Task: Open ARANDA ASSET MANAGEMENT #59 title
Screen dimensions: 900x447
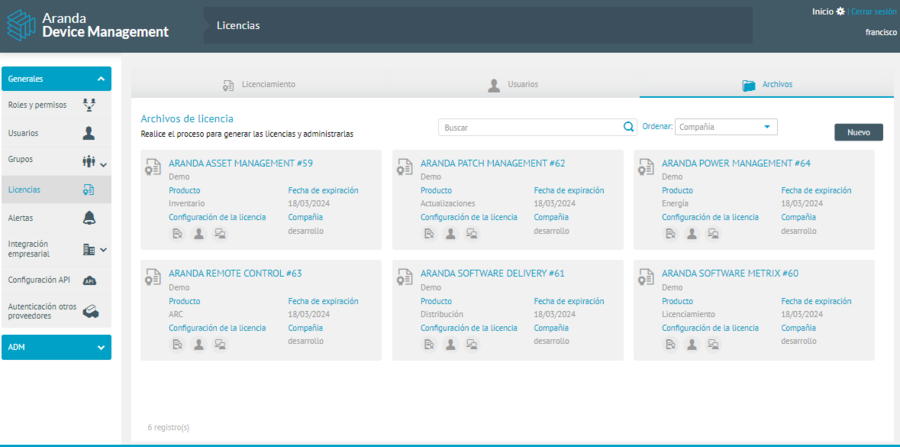Action: click(x=240, y=163)
